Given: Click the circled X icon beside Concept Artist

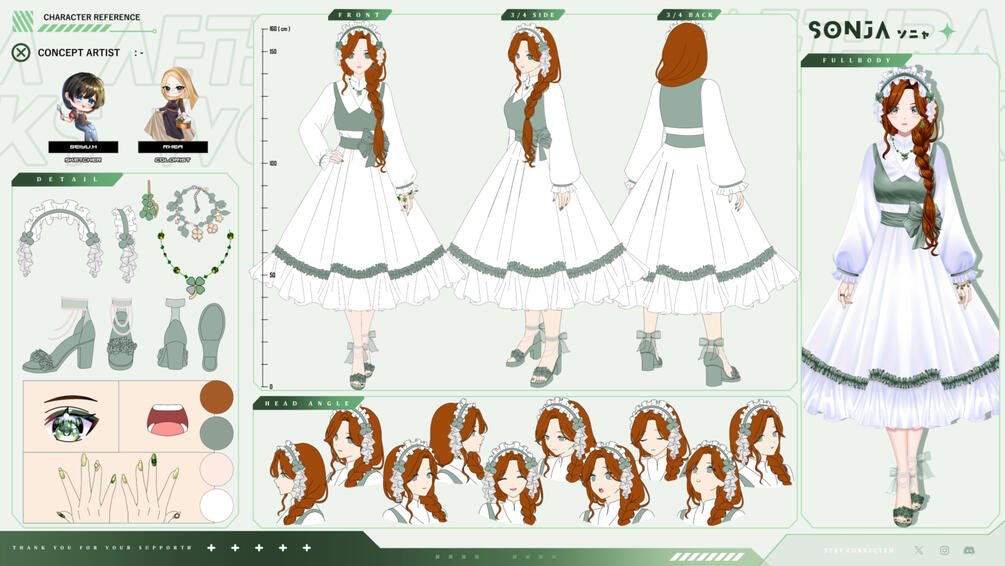Looking at the screenshot, I should (21, 53).
